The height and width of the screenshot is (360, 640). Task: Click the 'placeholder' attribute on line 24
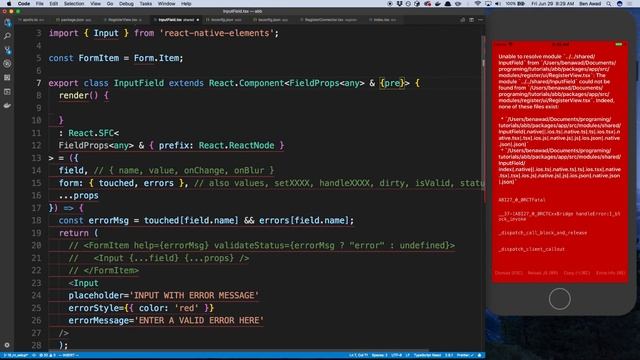coord(96,296)
